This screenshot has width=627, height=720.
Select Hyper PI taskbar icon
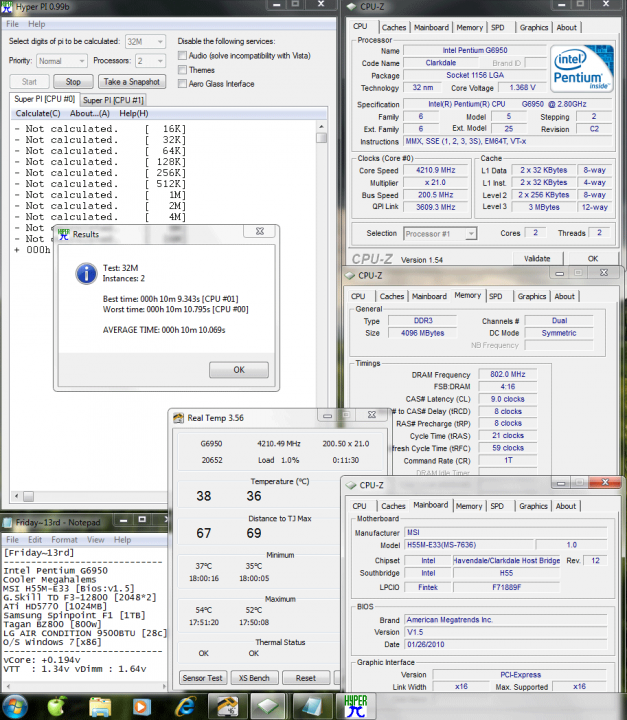coord(356,706)
